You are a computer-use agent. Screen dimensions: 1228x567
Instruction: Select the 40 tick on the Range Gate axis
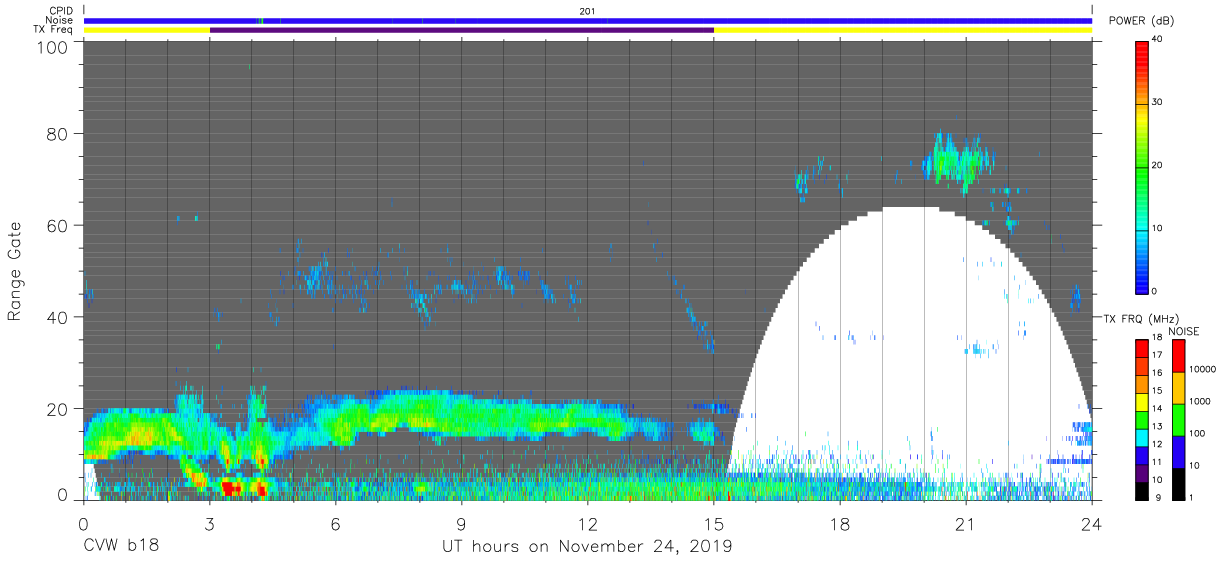pos(56,317)
